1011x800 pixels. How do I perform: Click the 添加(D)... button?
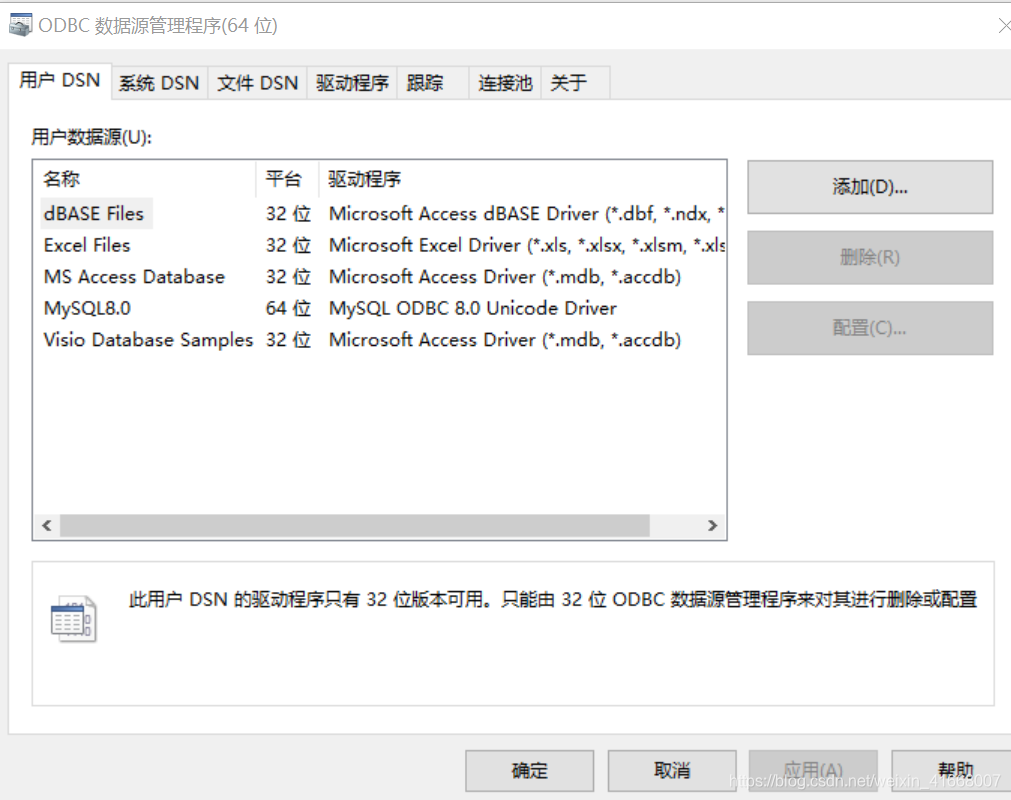[x=870, y=187]
